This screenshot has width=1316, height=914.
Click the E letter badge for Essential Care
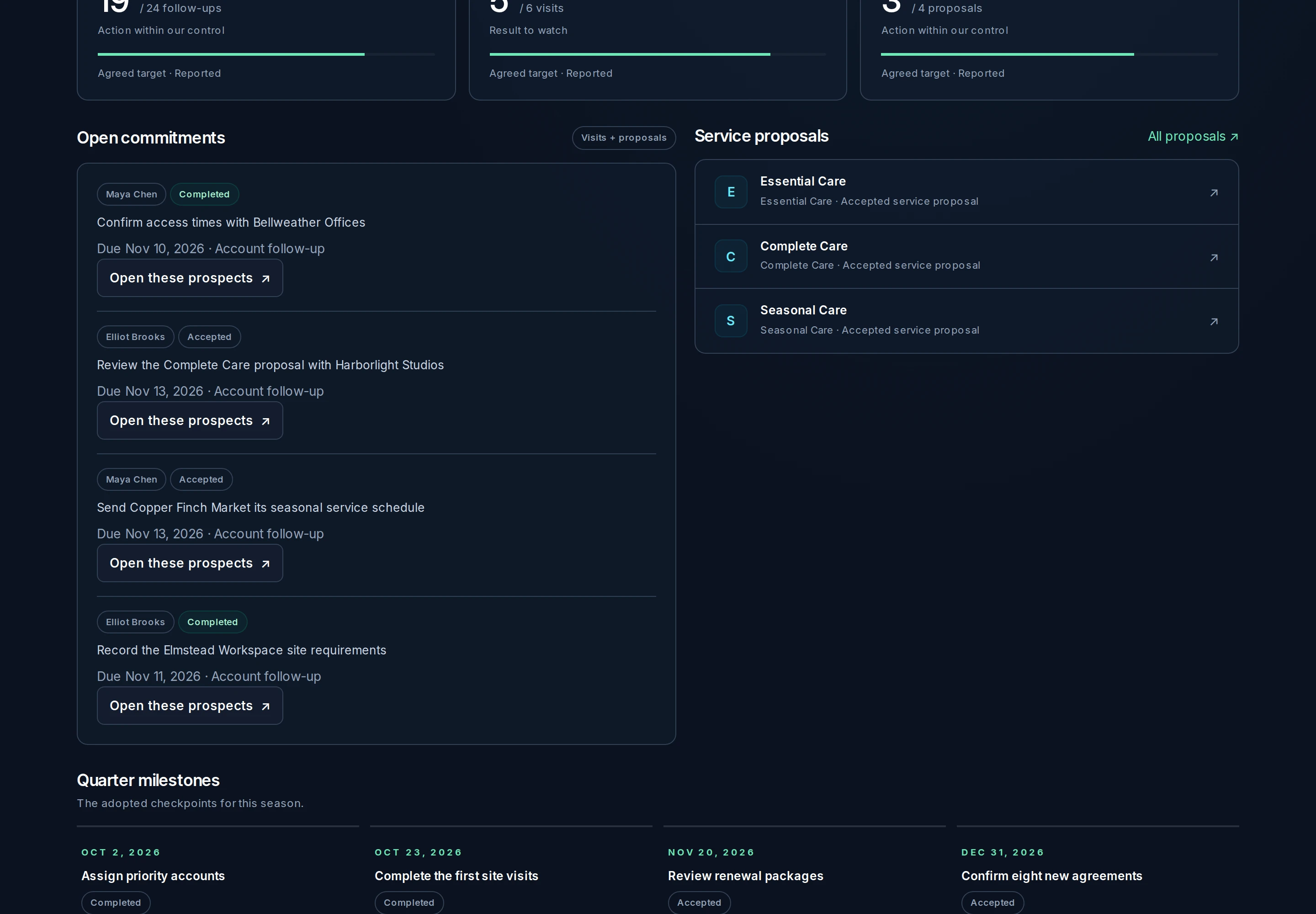coord(731,192)
